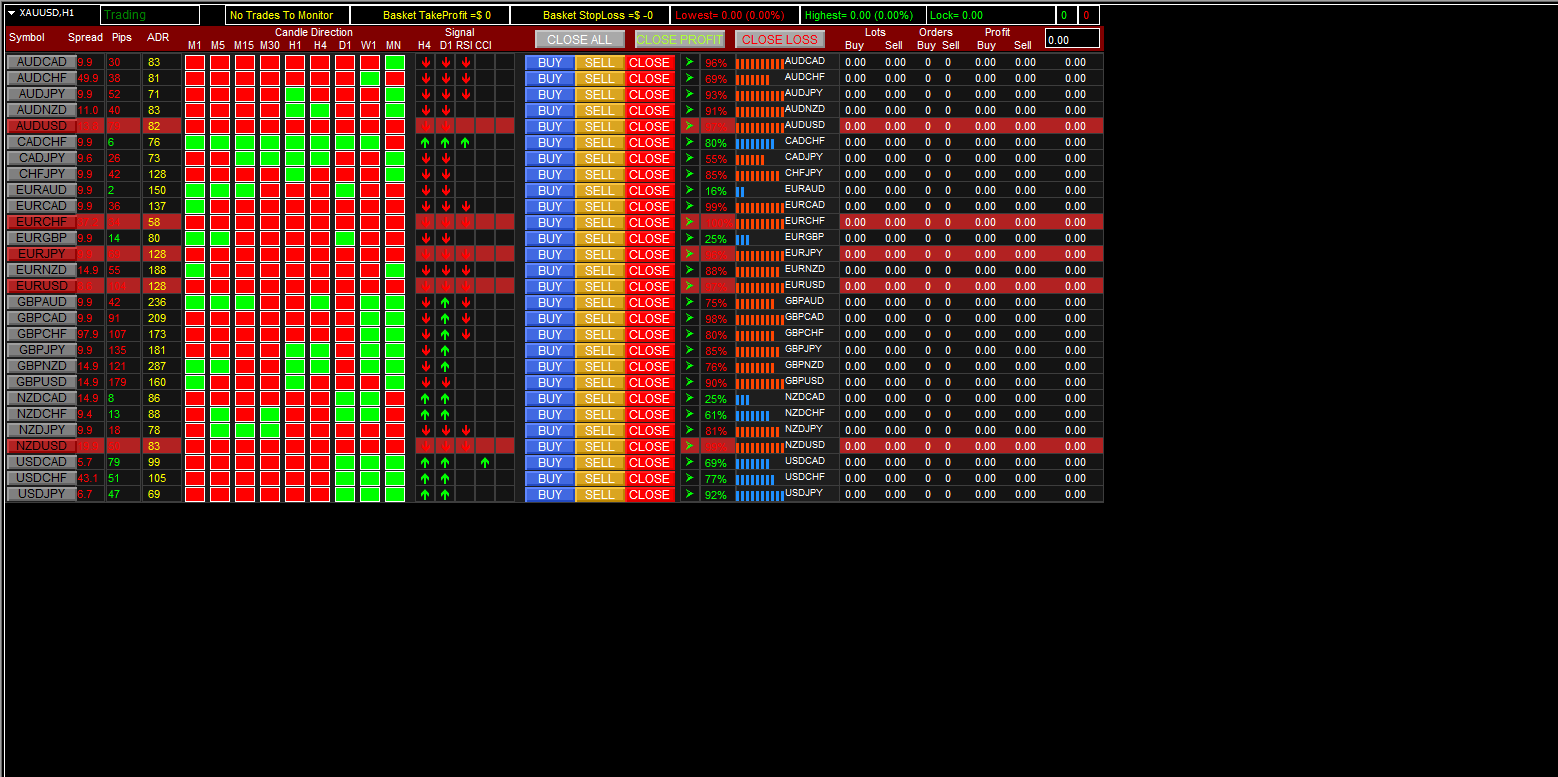Click the RSI green up-arrow signal for CADCHF
This screenshot has width=1558, height=777.
[465, 142]
